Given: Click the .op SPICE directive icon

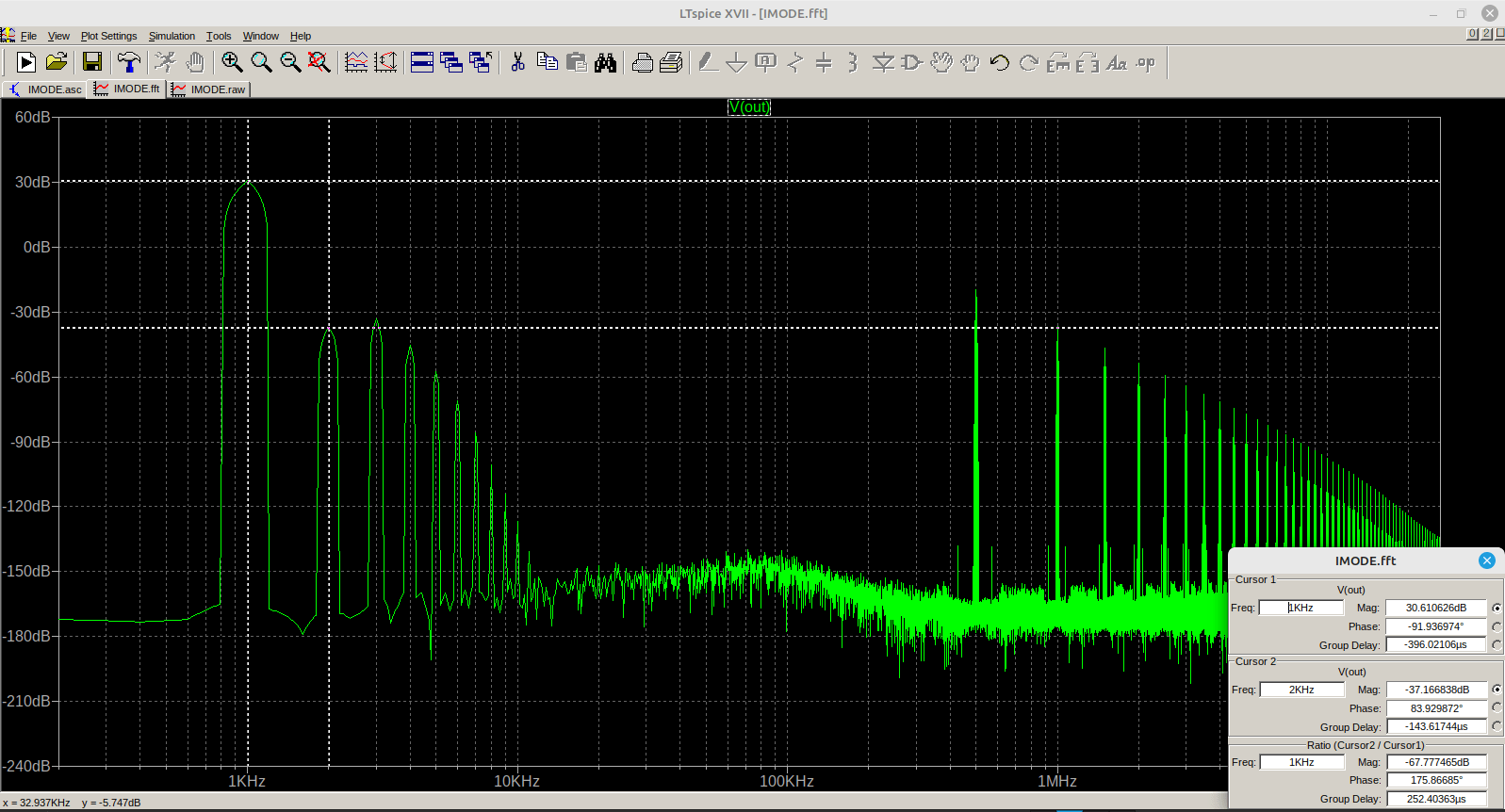Looking at the screenshot, I should coord(1146,62).
